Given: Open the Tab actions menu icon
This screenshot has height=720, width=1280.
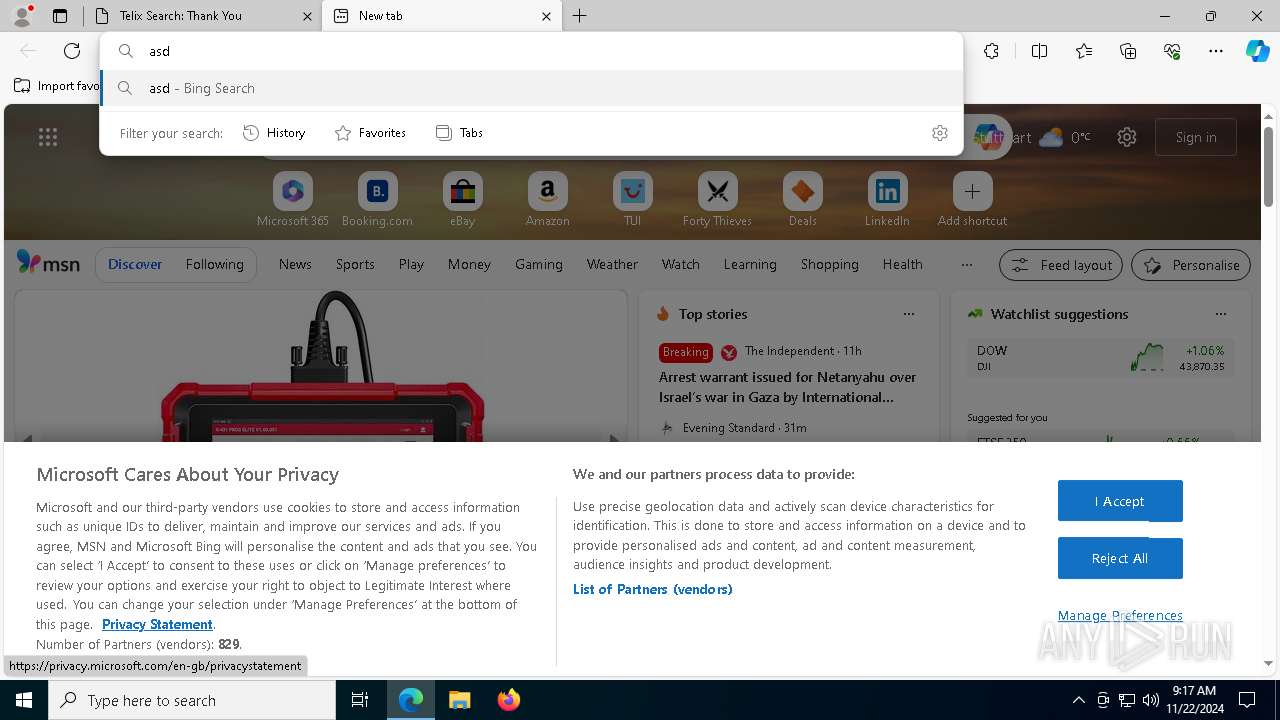Looking at the screenshot, I should pos(60,16).
